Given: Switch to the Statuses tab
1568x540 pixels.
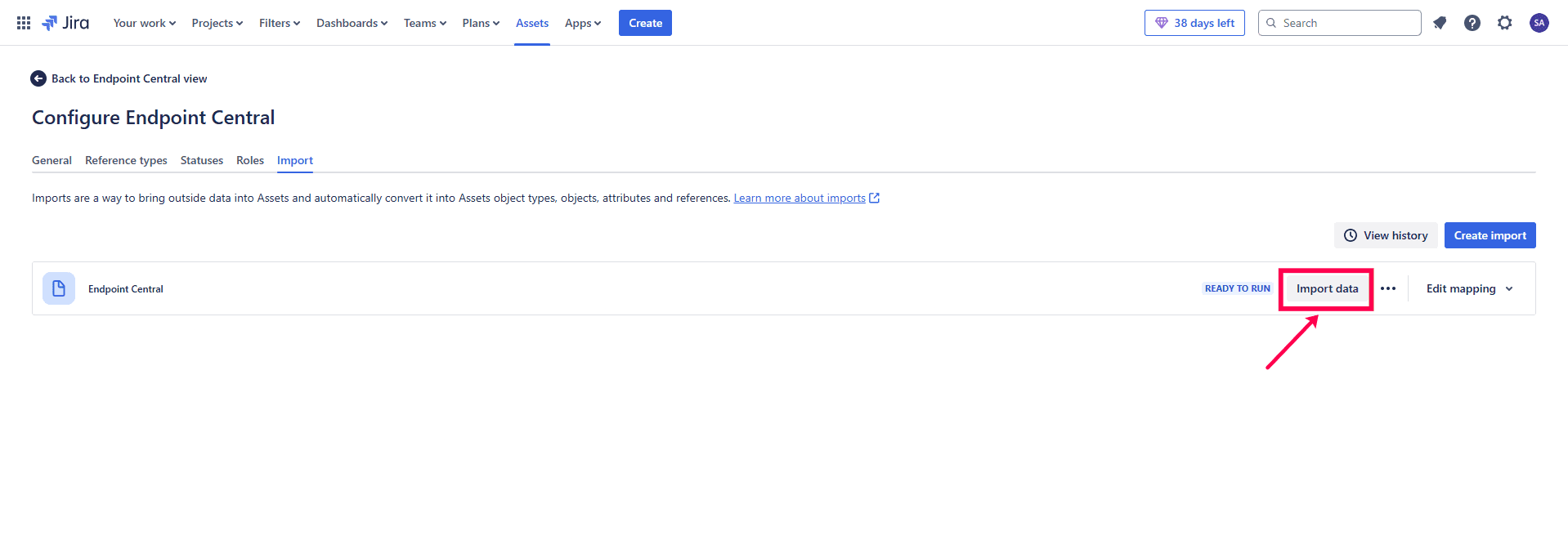Looking at the screenshot, I should [x=202, y=160].
